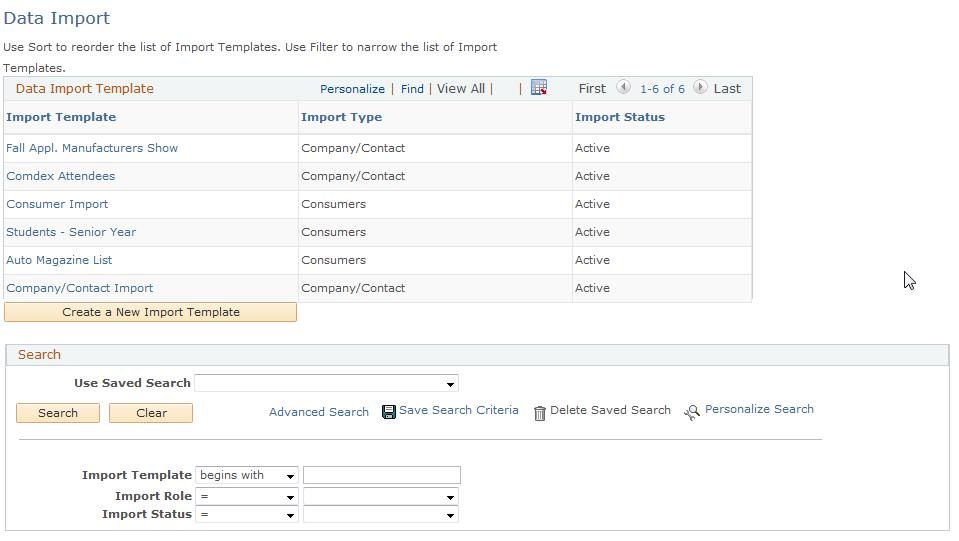Open the Students - Senior Year template

click(x=71, y=232)
